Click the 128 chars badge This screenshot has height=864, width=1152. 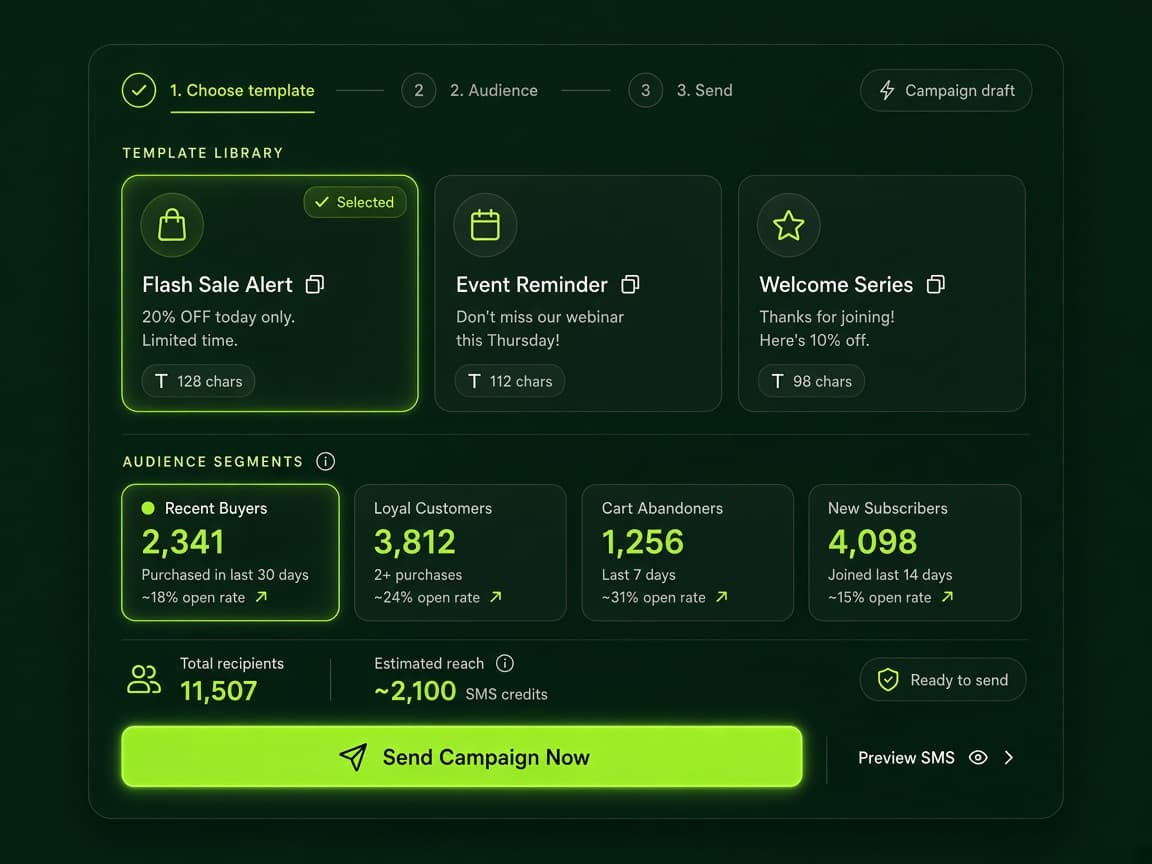coord(198,381)
